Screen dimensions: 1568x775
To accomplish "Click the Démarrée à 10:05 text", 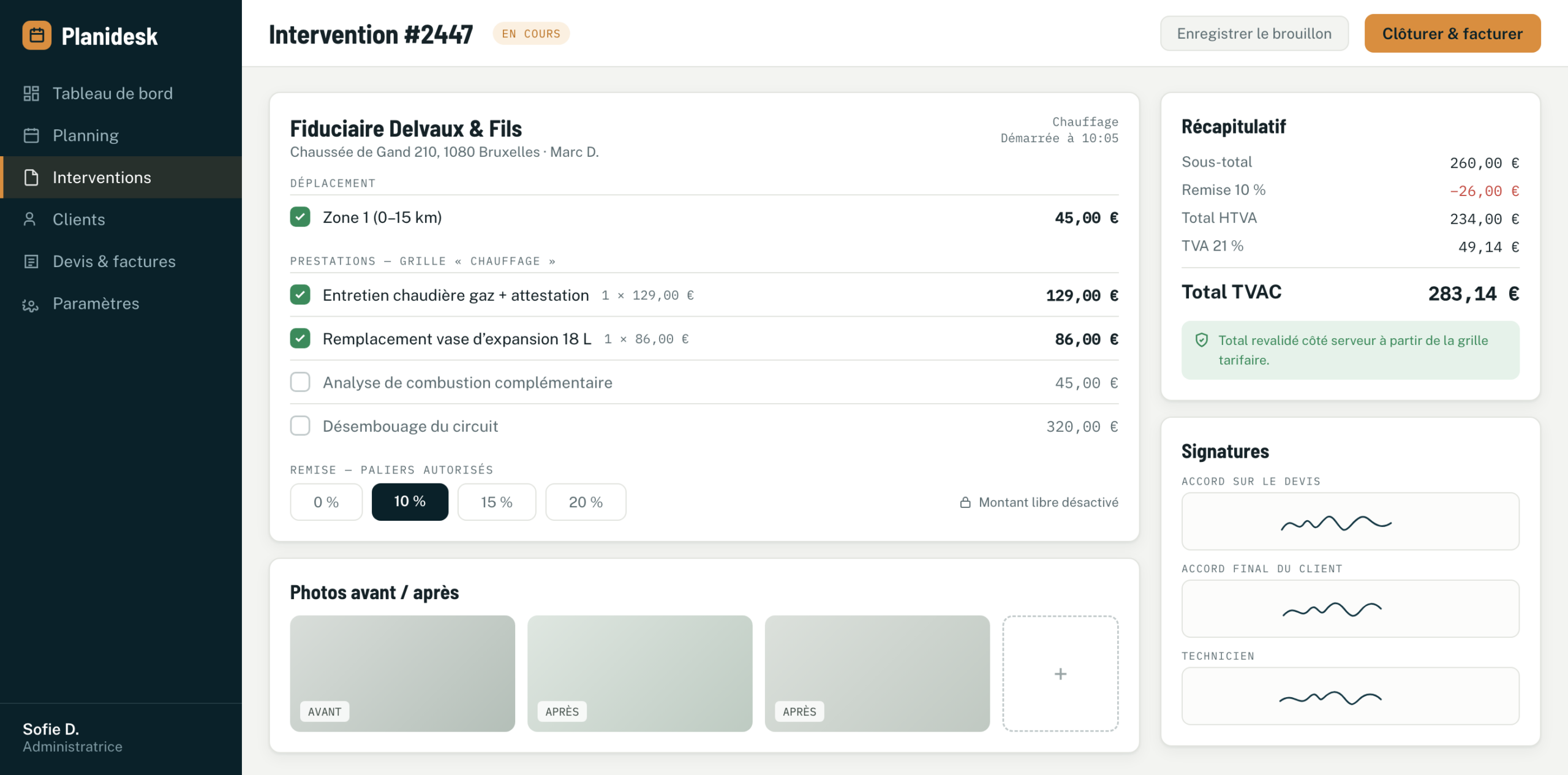I will pyautogui.click(x=1059, y=138).
